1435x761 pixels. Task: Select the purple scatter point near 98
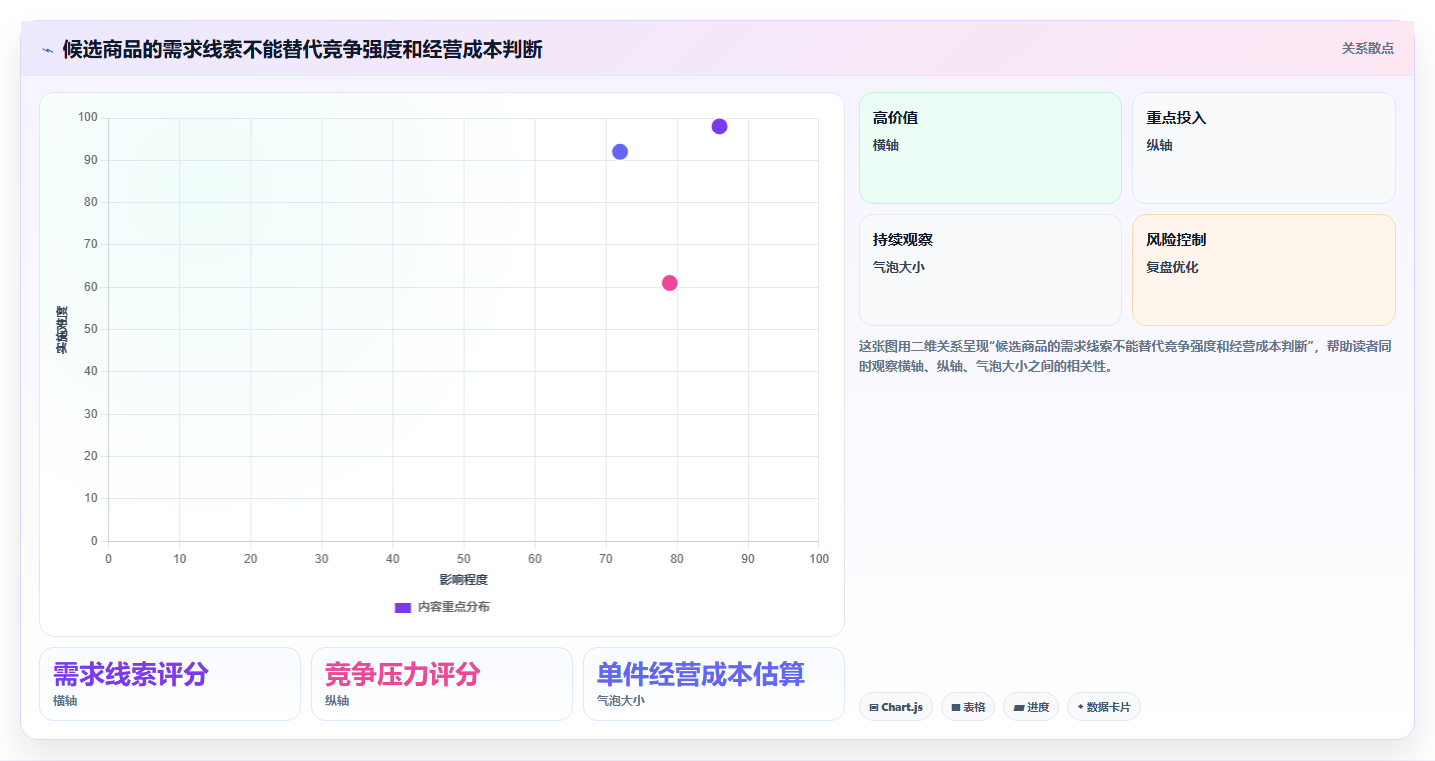(719, 126)
